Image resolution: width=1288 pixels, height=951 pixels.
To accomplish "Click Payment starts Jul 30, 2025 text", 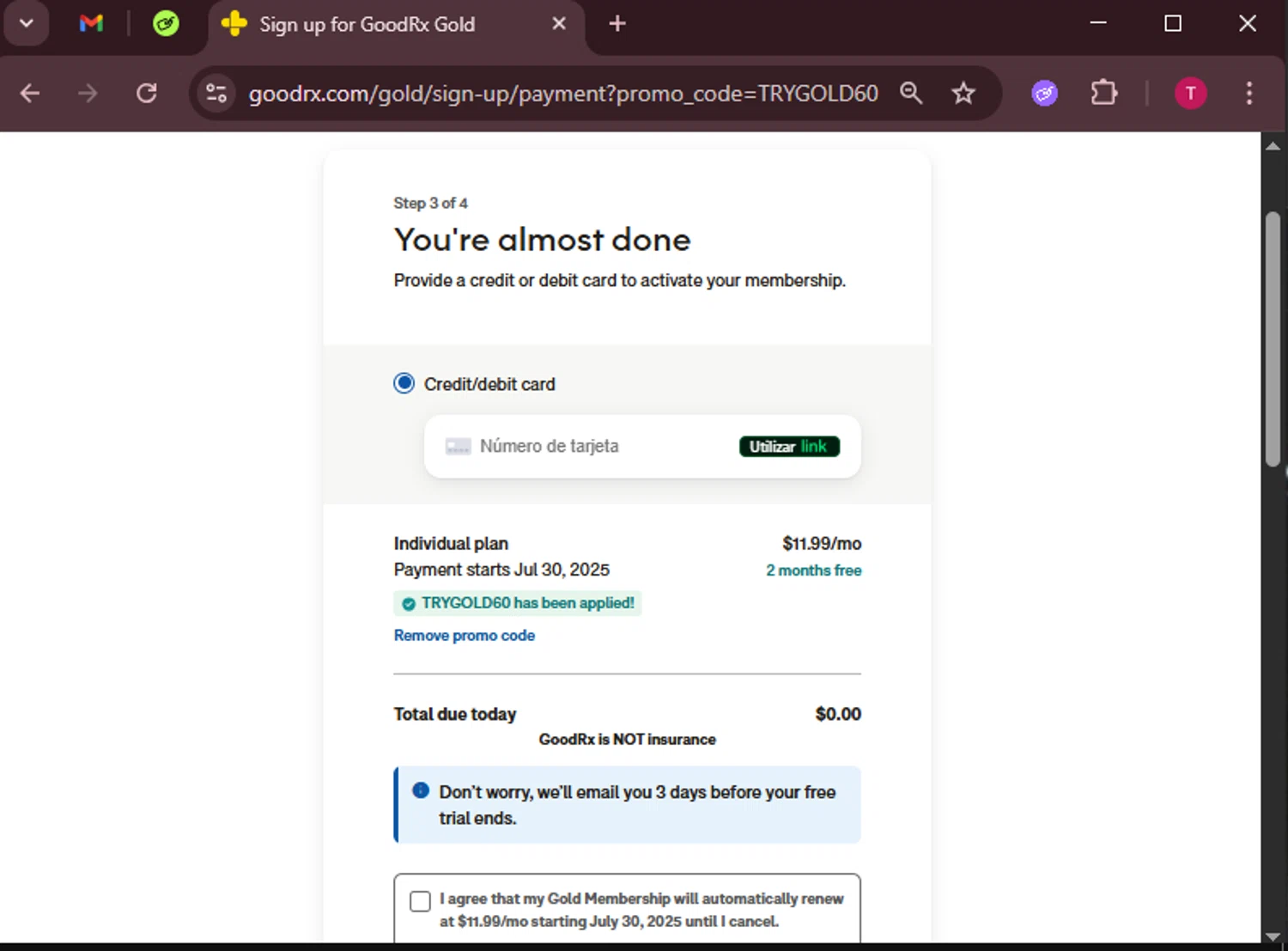I will [x=501, y=570].
